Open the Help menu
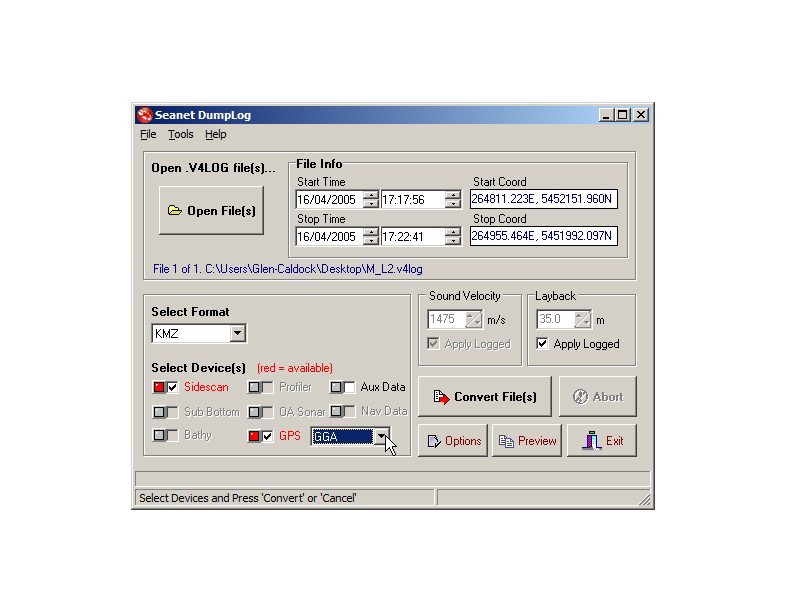This screenshot has height=612, width=786. [x=216, y=134]
